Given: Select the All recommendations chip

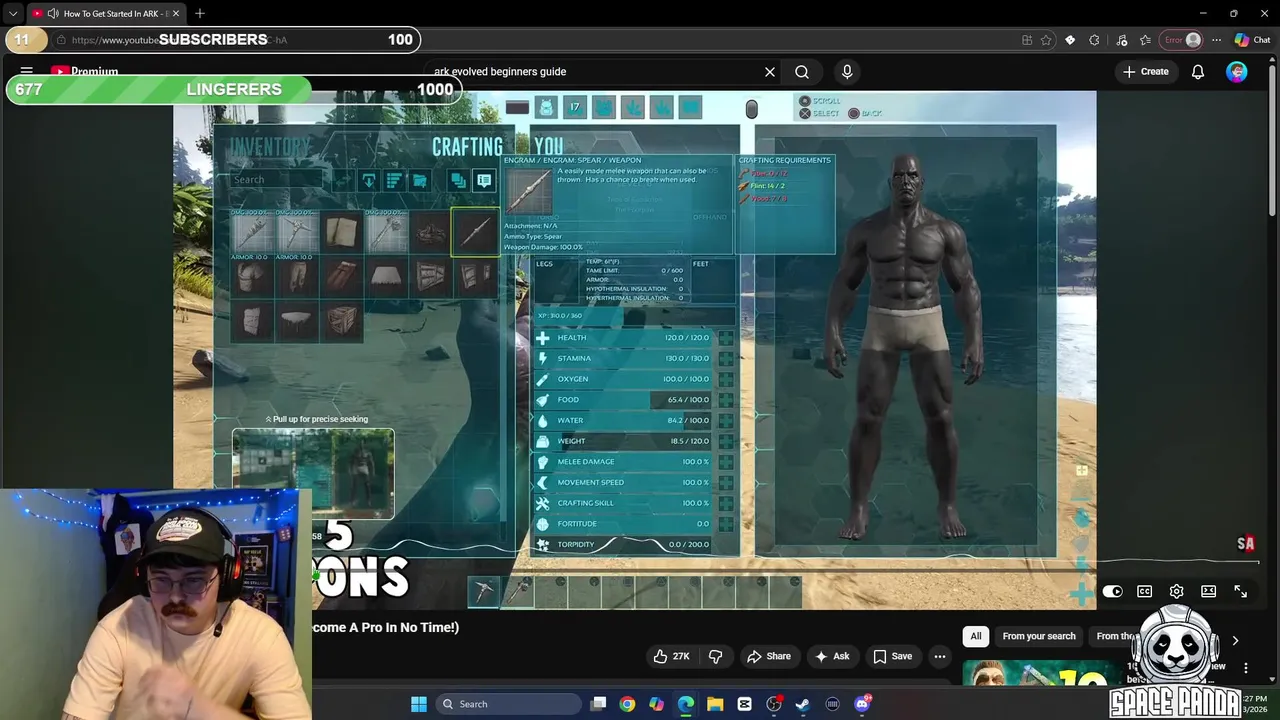Looking at the screenshot, I should pyautogui.click(x=976, y=636).
